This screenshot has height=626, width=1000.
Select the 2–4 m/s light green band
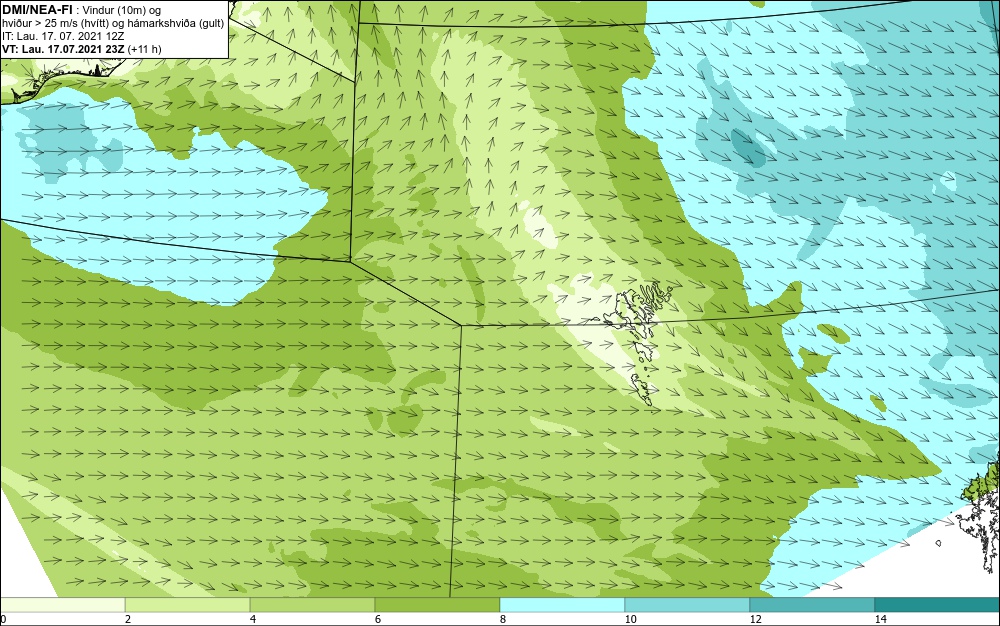pos(188,605)
